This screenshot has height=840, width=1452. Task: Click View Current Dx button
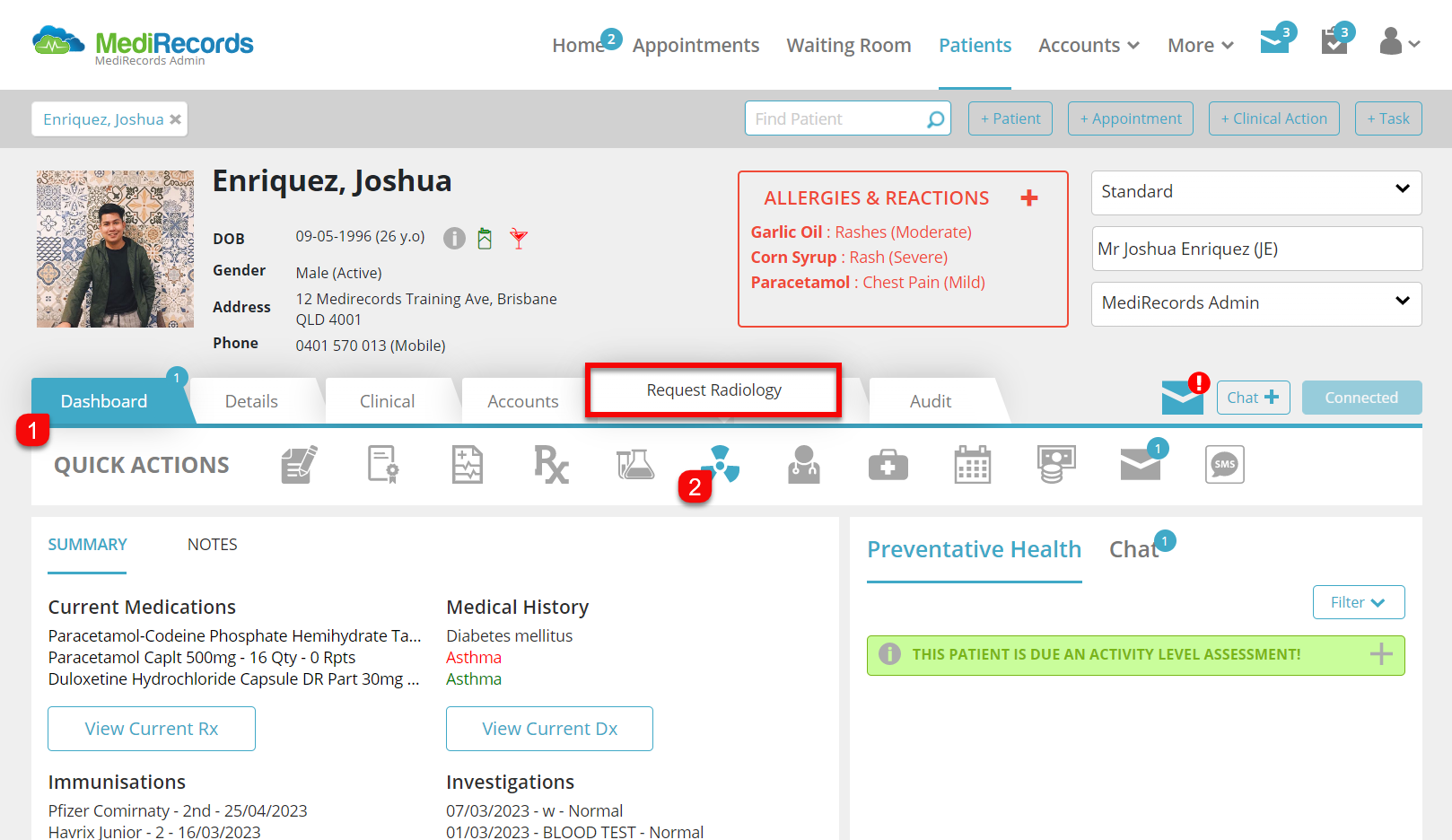coord(549,729)
